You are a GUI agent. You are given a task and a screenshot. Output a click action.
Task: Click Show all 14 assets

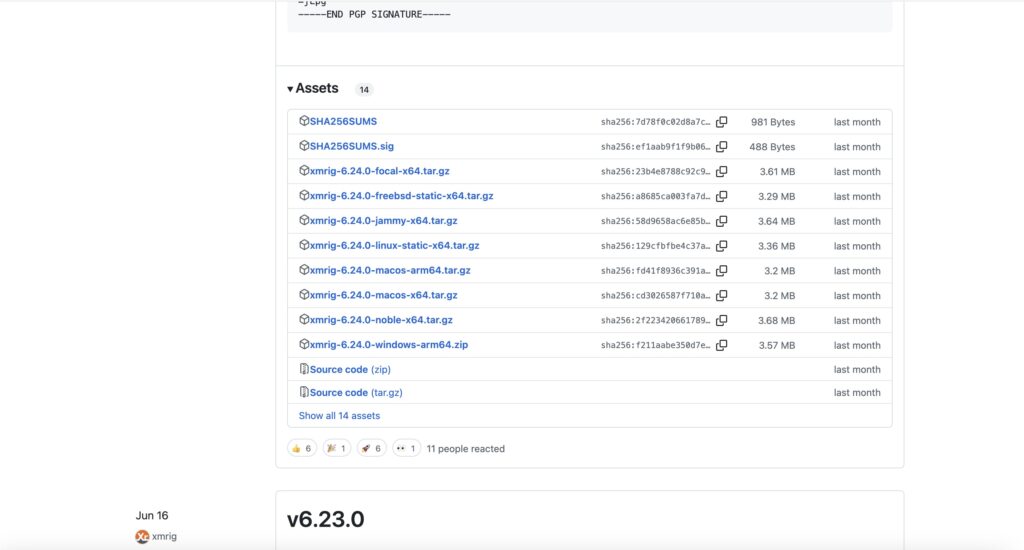(x=339, y=415)
